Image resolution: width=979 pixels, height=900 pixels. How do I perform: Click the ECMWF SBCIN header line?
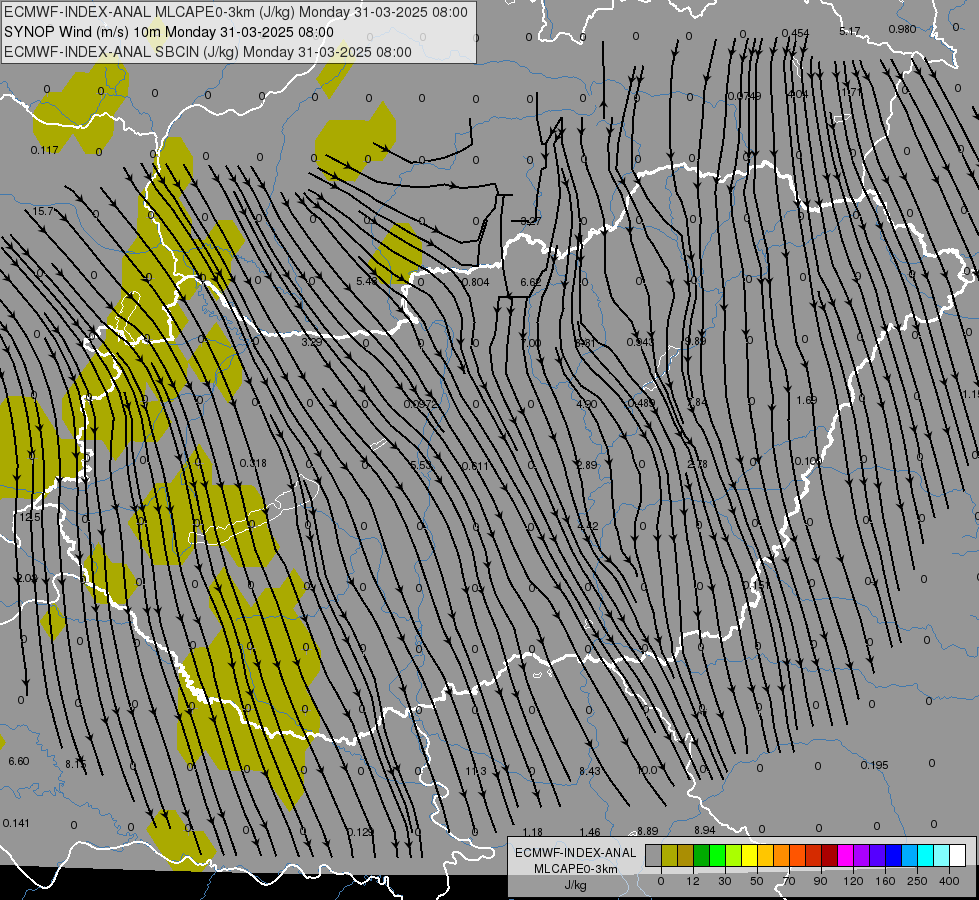208,52
